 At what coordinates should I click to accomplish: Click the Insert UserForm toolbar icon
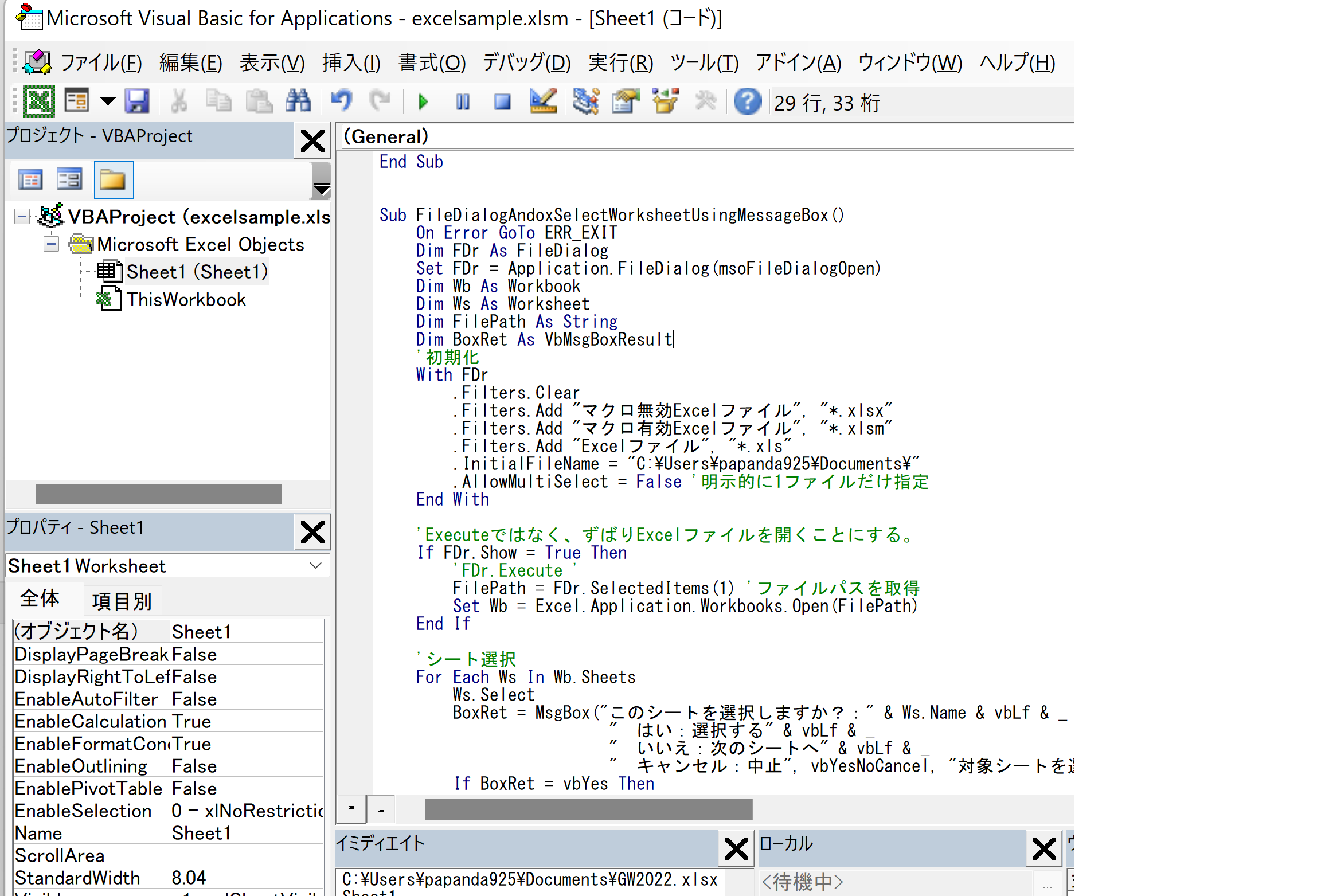(77, 102)
